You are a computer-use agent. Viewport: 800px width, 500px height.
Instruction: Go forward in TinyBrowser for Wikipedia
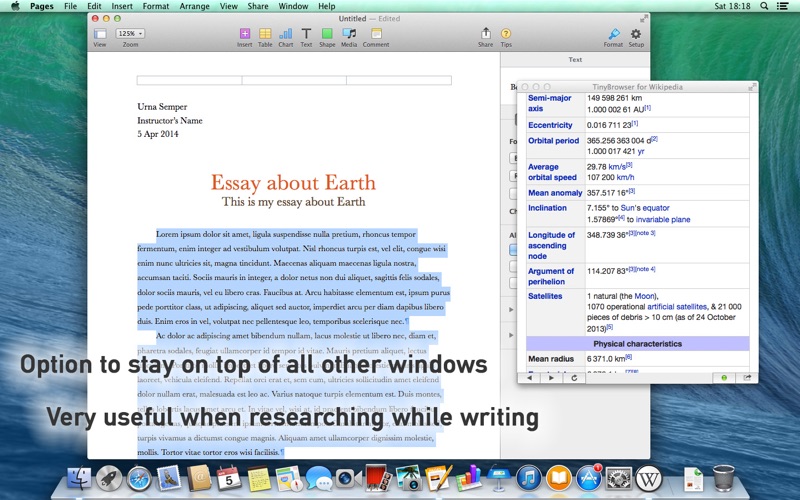(x=551, y=378)
